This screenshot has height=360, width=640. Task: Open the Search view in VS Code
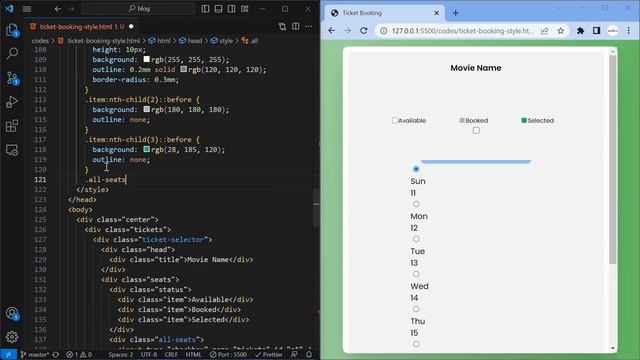[12, 53]
